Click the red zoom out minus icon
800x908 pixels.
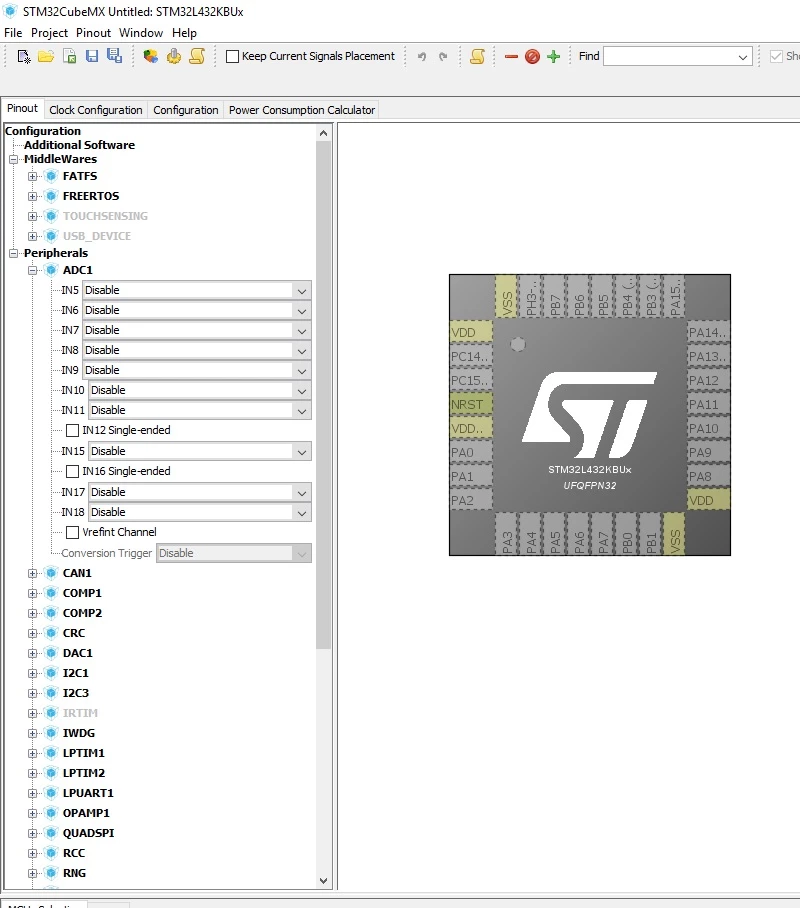[x=511, y=56]
